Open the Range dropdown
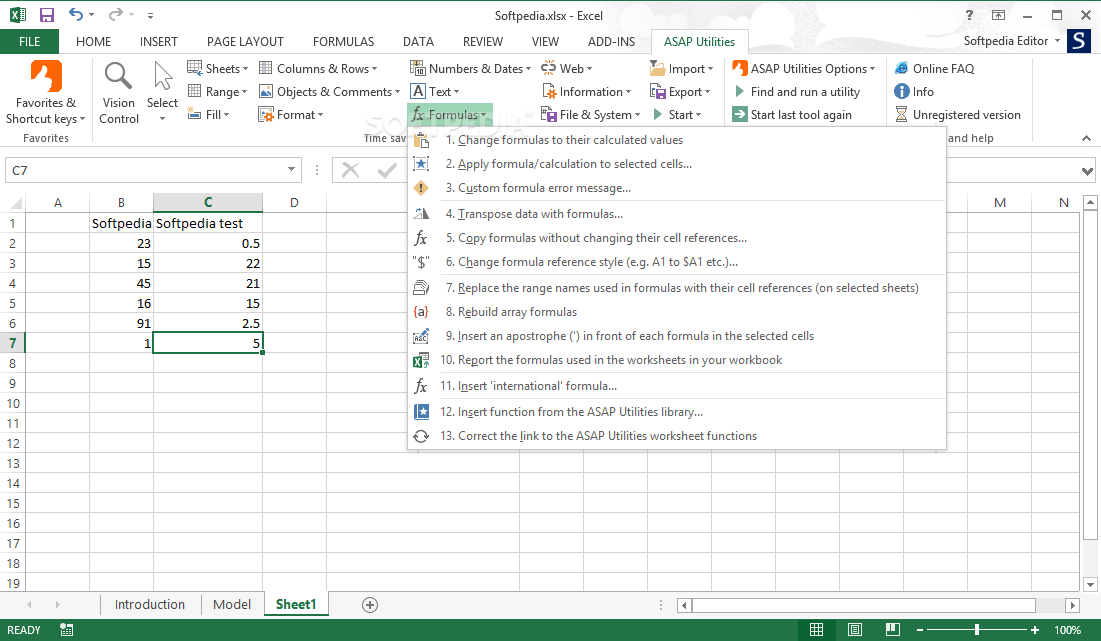The height and width of the screenshot is (641, 1101). point(218,91)
